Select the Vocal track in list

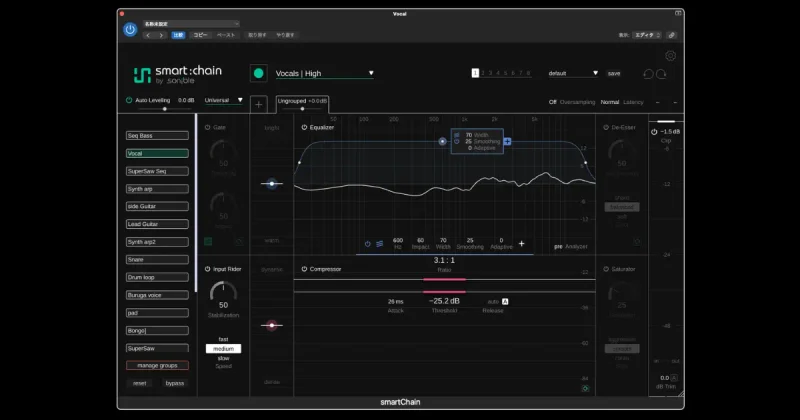click(x=157, y=153)
